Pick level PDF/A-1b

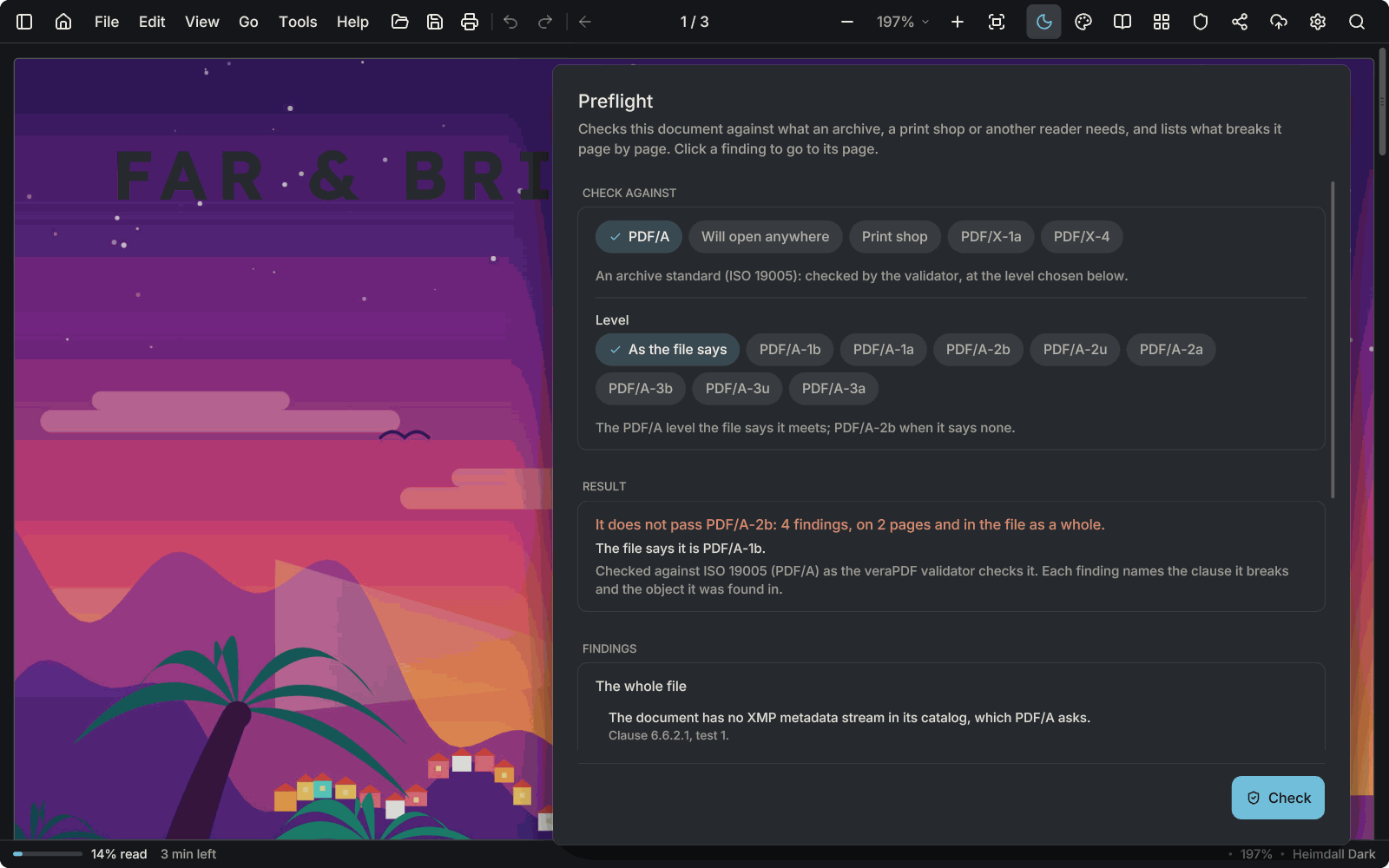(790, 350)
